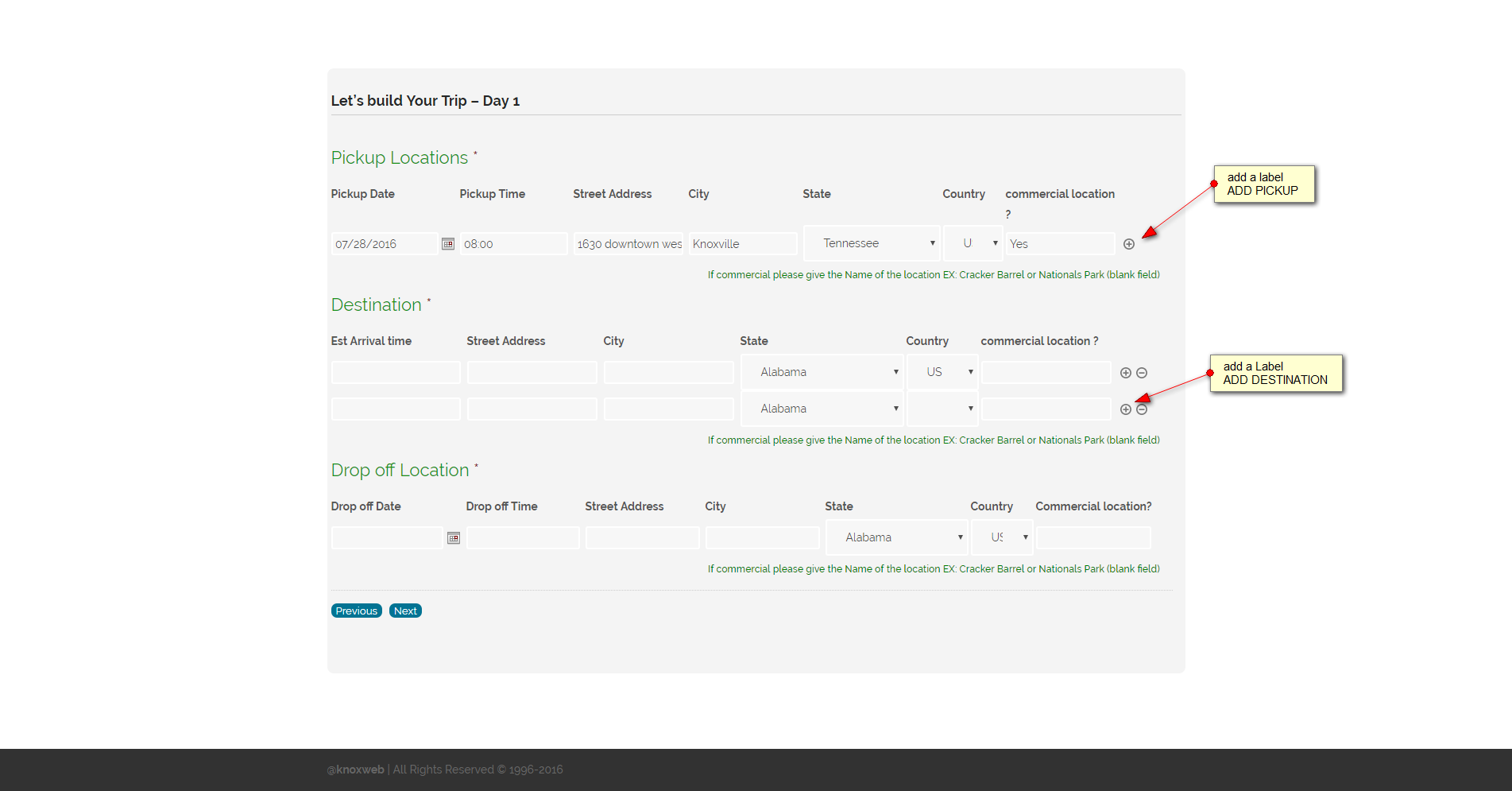The image size is (1512, 791).
Task: Add another pickup location row
Action: tap(1129, 244)
